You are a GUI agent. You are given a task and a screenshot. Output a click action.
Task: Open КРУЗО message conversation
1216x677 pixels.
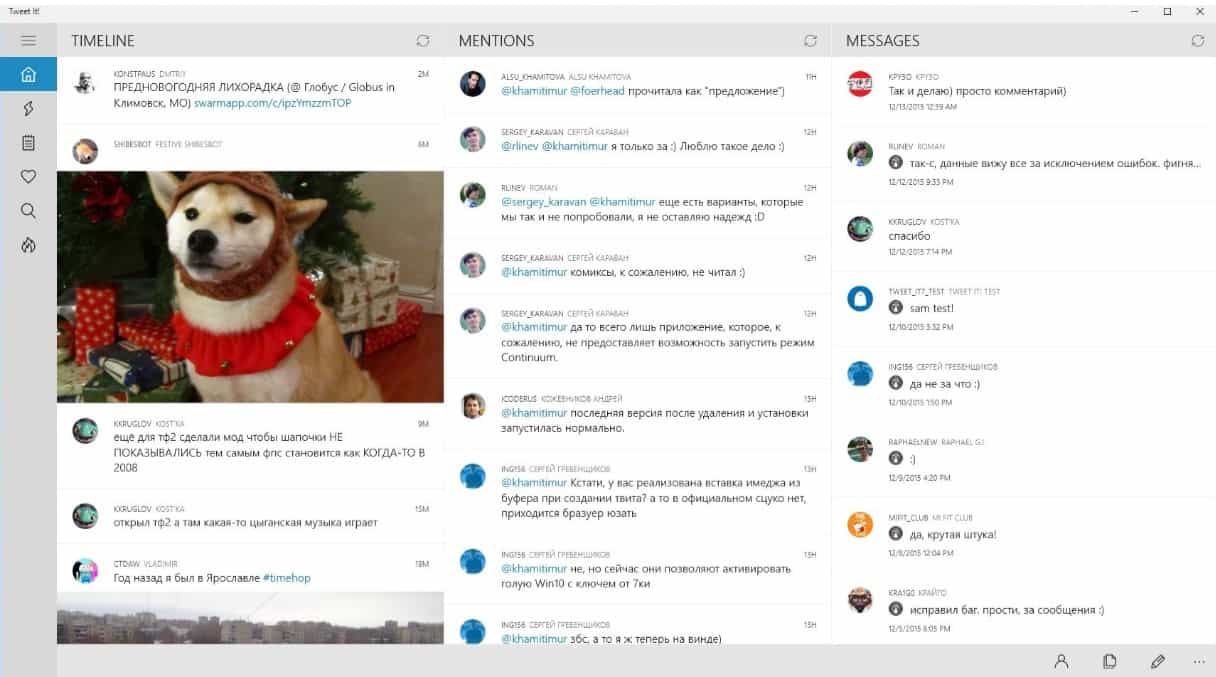pyautogui.click(x=1023, y=91)
